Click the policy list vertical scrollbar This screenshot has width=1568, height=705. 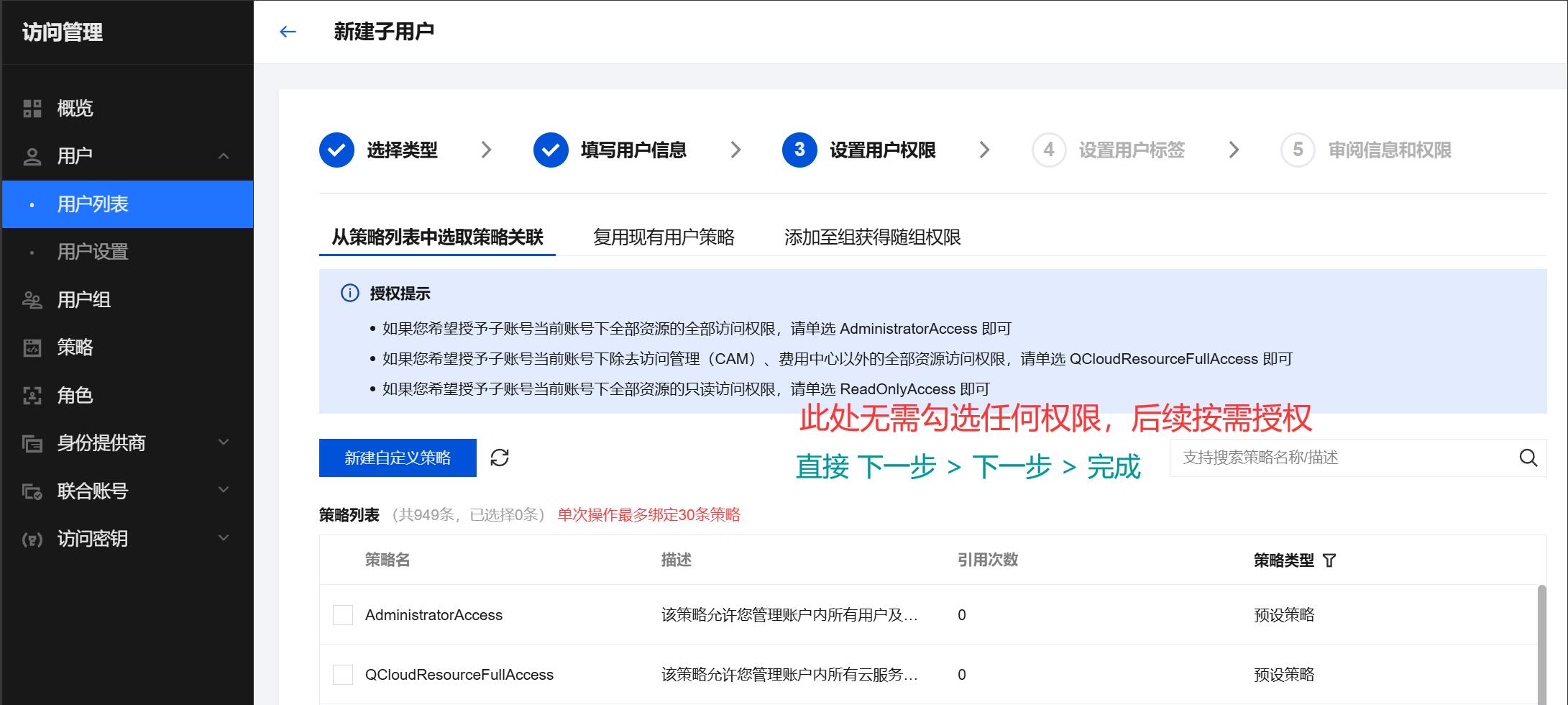pyautogui.click(x=1541, y=644)
